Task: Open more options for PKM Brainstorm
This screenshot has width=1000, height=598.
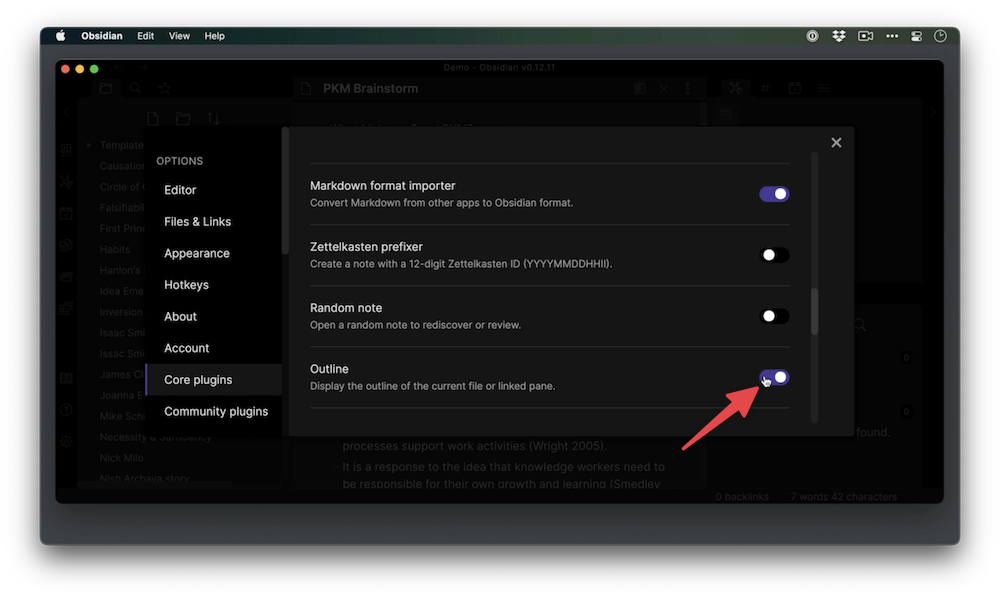Action: click(x=688, y=89)
